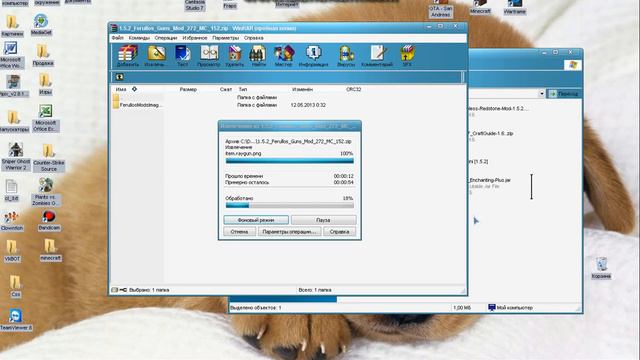Viewport: 640px width, 360px height.
Task: Click the Справка button in extraction dialog
Action: tap(340, 231)
